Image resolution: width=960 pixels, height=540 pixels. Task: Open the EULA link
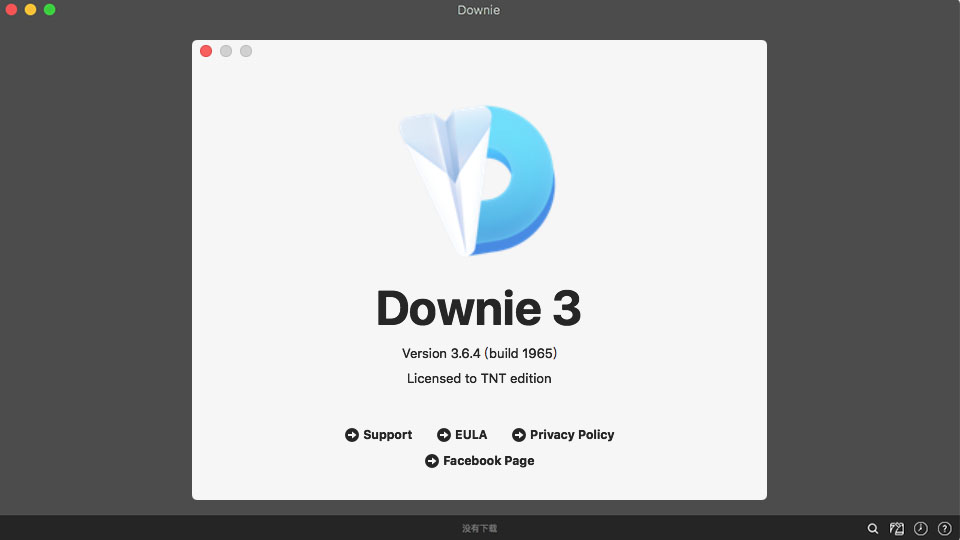462,435
